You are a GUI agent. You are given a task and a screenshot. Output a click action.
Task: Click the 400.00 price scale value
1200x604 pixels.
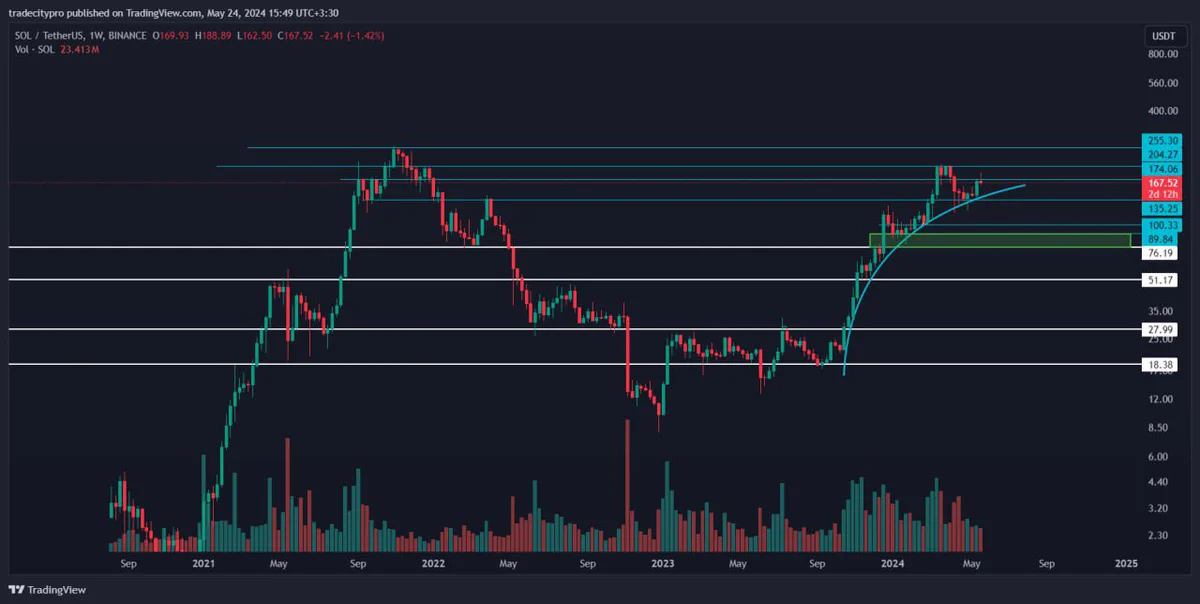1163,111
